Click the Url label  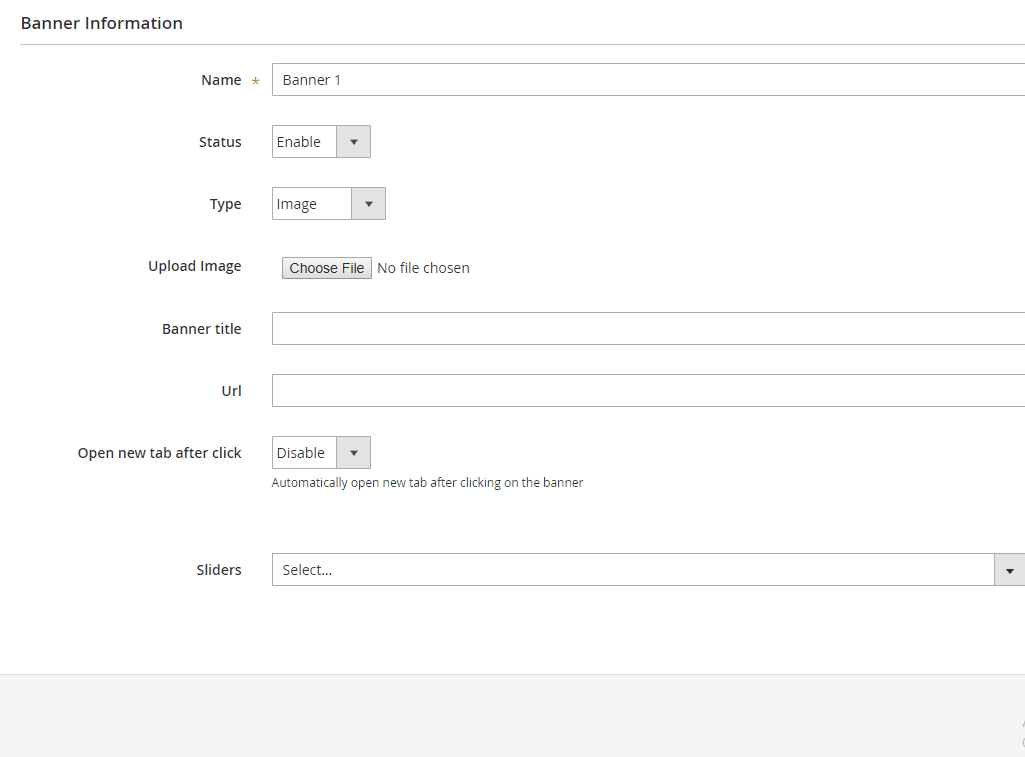tap(231, 391)
